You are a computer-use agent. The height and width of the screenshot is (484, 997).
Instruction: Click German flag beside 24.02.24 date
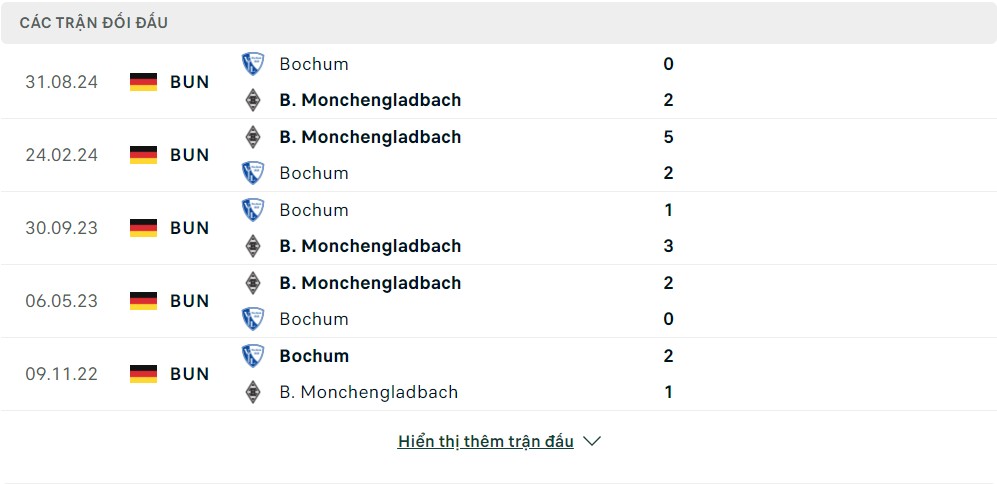[144, 155]
